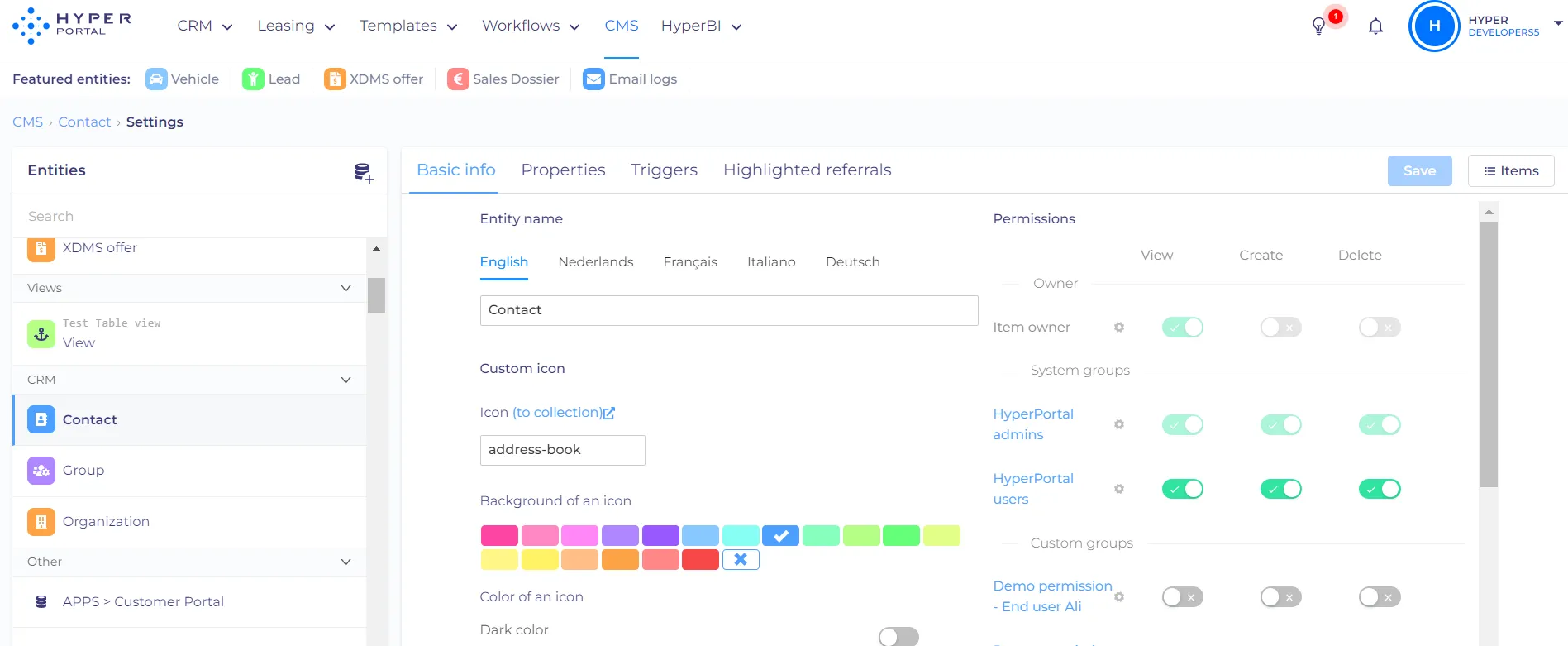
Task: Open the Workflows navigation dropdown
Action: [x=531, y=26]
